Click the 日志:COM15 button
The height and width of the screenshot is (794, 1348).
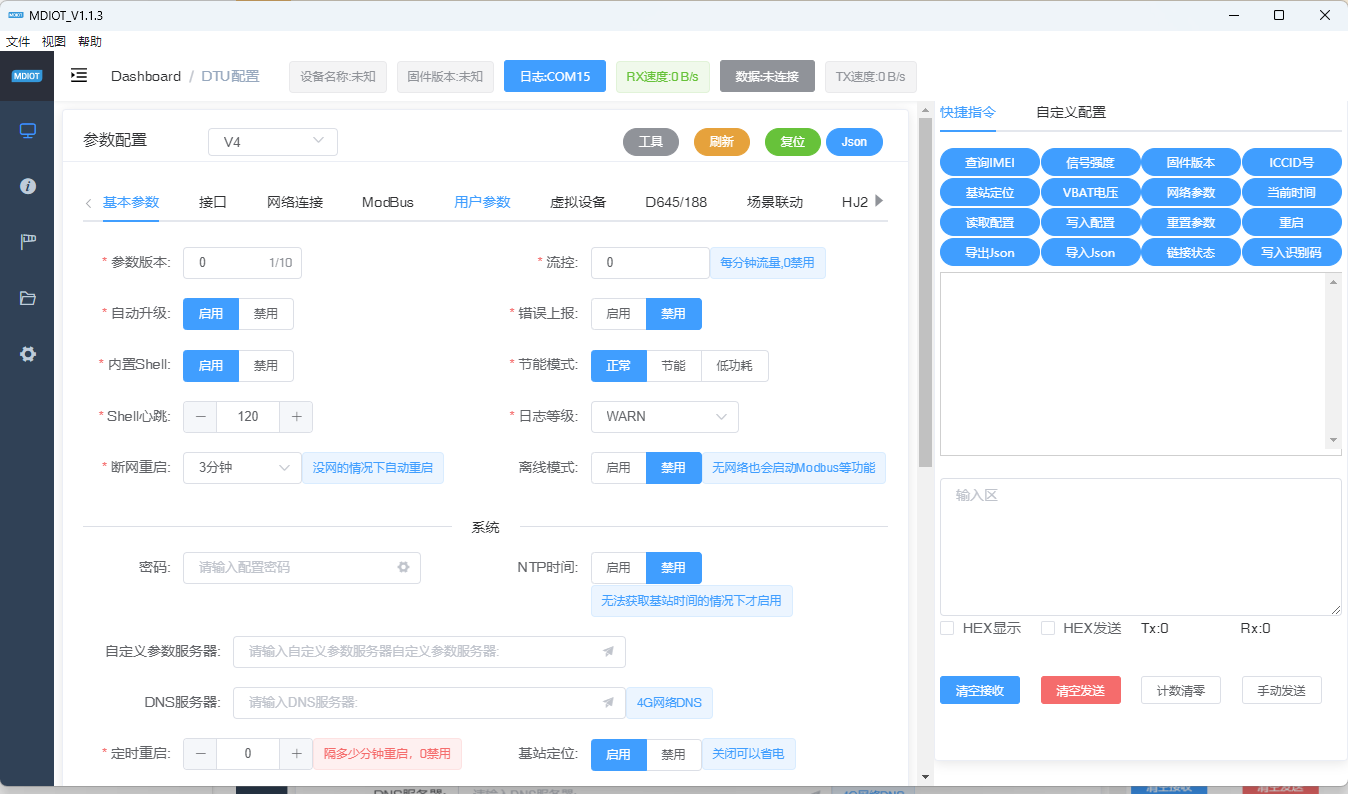point(555,77)
